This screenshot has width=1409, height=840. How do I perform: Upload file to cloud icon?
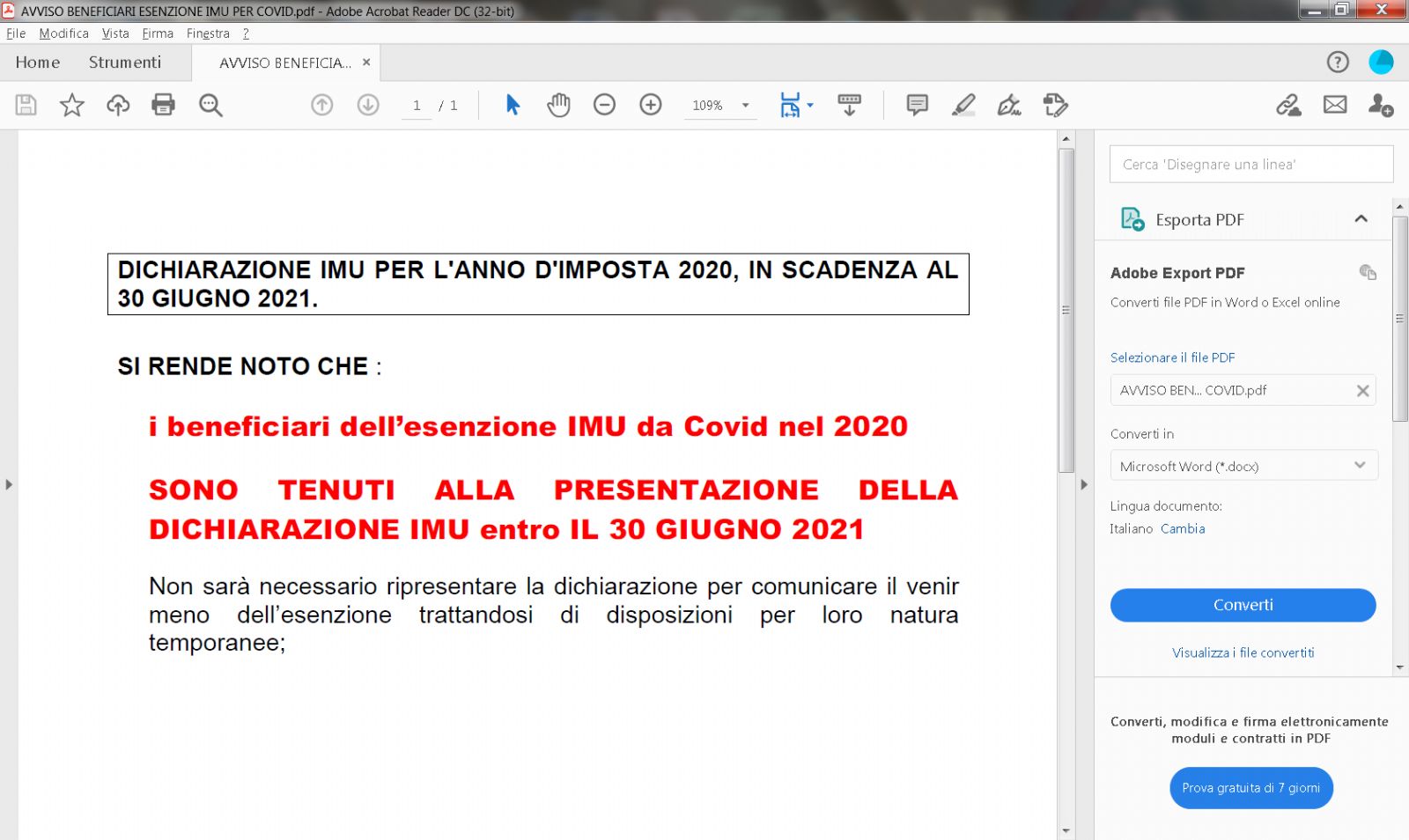(x=117, y=105)
